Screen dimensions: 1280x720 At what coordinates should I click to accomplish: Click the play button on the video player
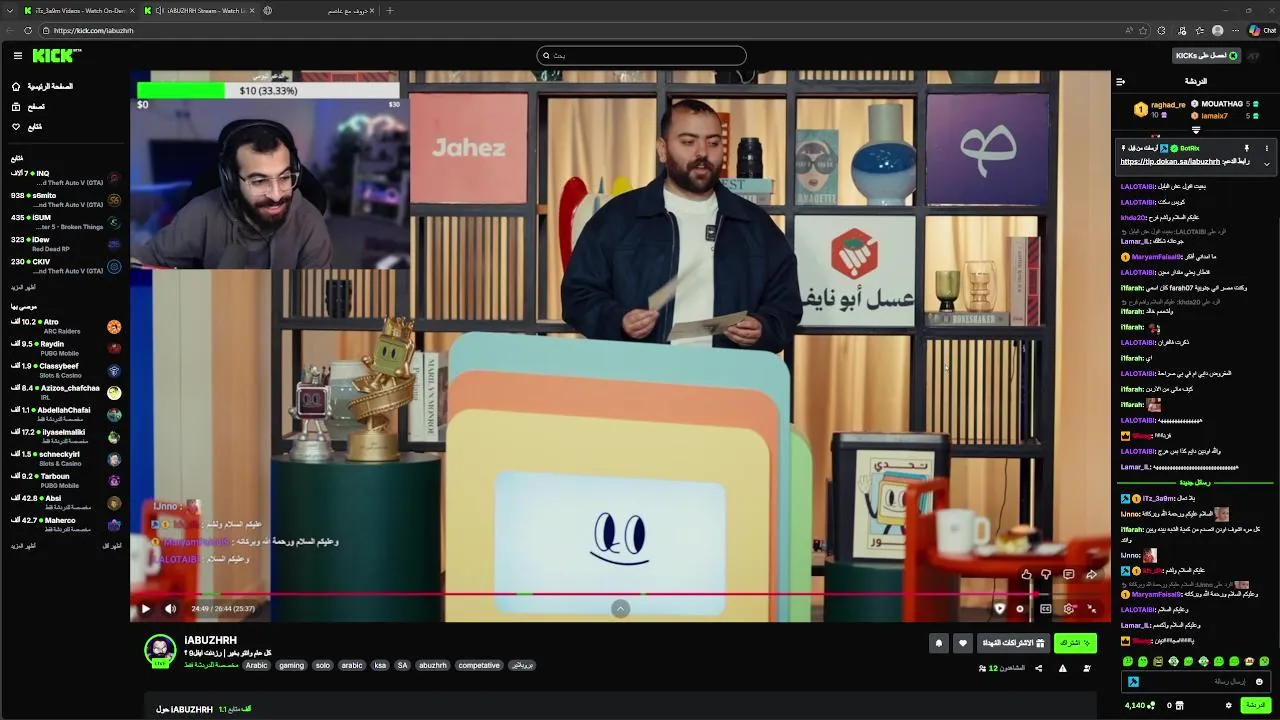pos(145,608)
